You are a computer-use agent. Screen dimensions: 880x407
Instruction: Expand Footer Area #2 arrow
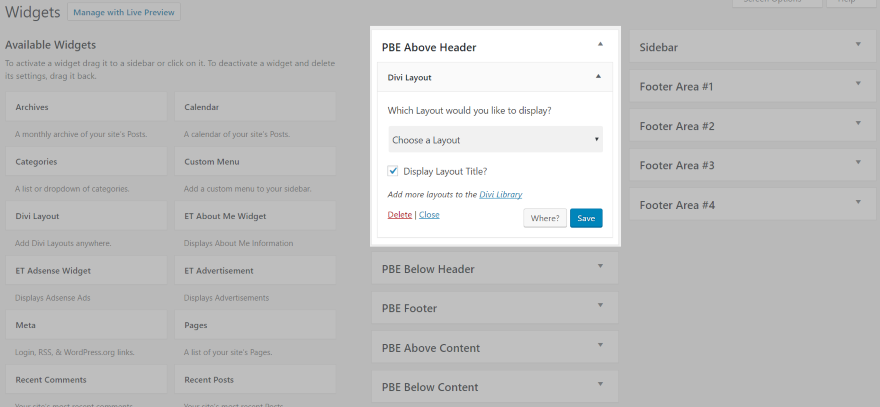(858, 124)
